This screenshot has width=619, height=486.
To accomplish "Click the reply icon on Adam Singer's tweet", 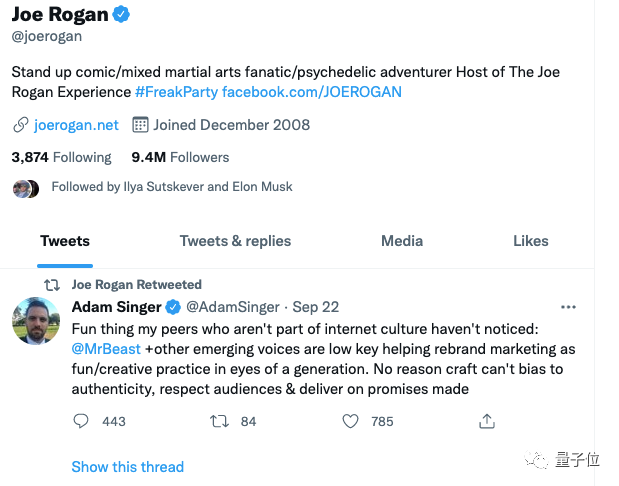I will (x=82, y=421).
